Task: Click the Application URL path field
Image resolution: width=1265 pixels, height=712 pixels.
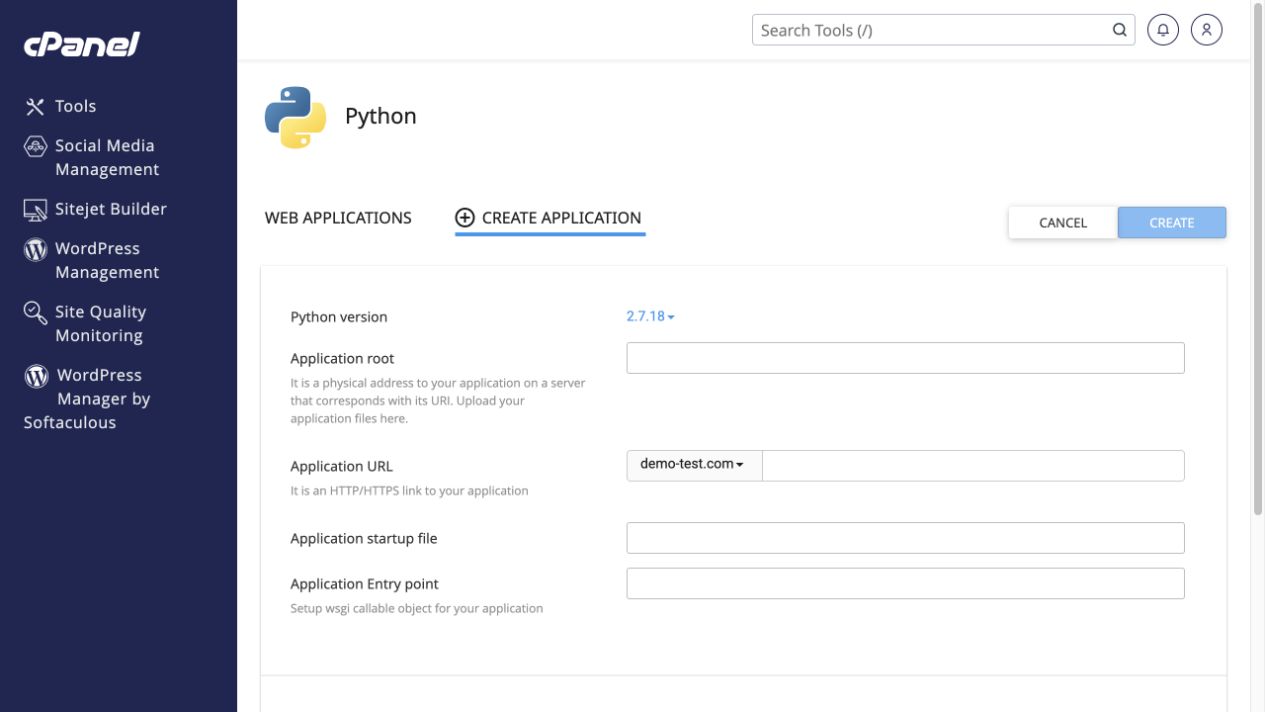Action: pyautogui.click(x=973, y=465)
